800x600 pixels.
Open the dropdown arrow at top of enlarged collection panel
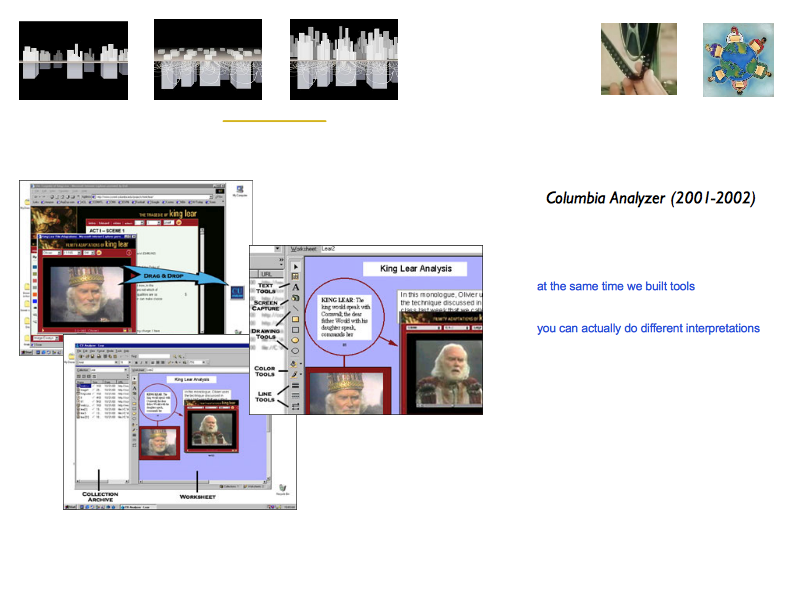pos(277,249)
